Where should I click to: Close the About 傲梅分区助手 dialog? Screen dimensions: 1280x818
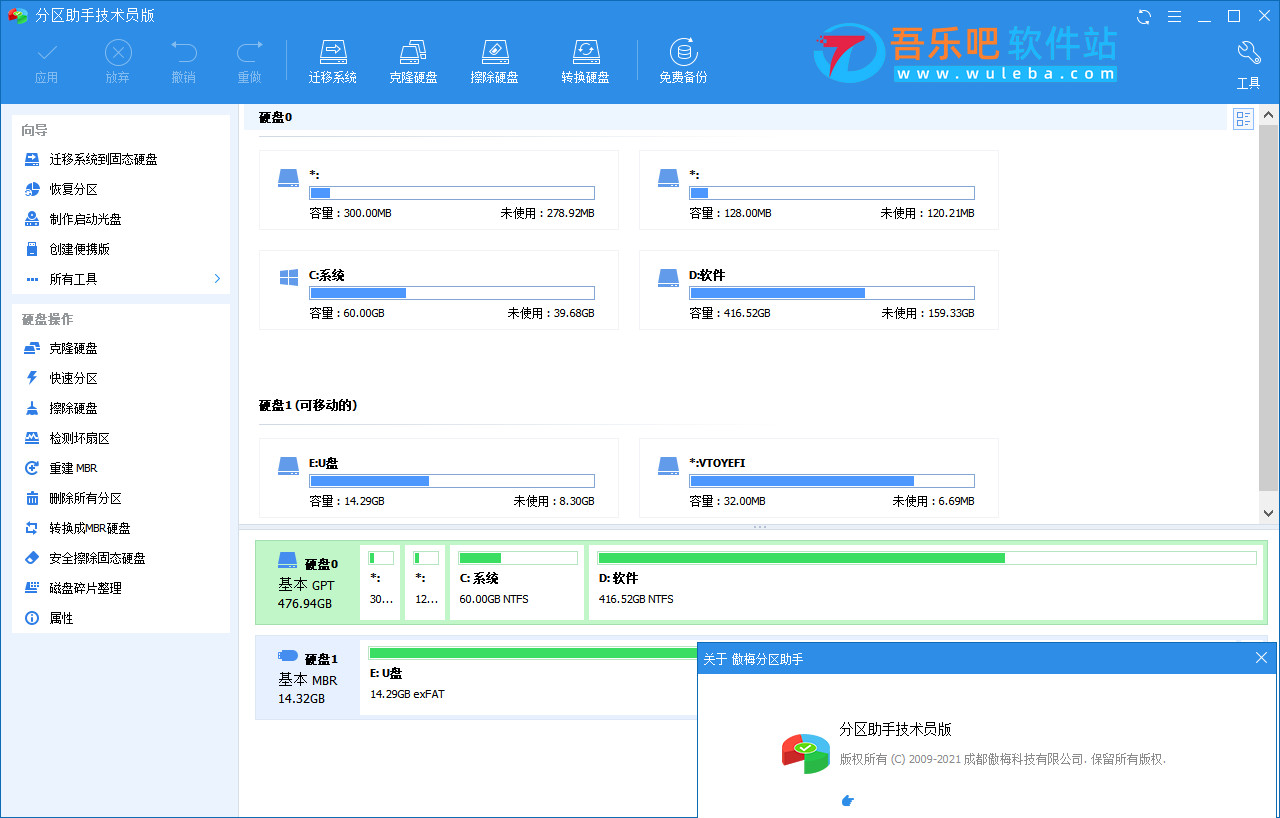tap(1261, 658)
